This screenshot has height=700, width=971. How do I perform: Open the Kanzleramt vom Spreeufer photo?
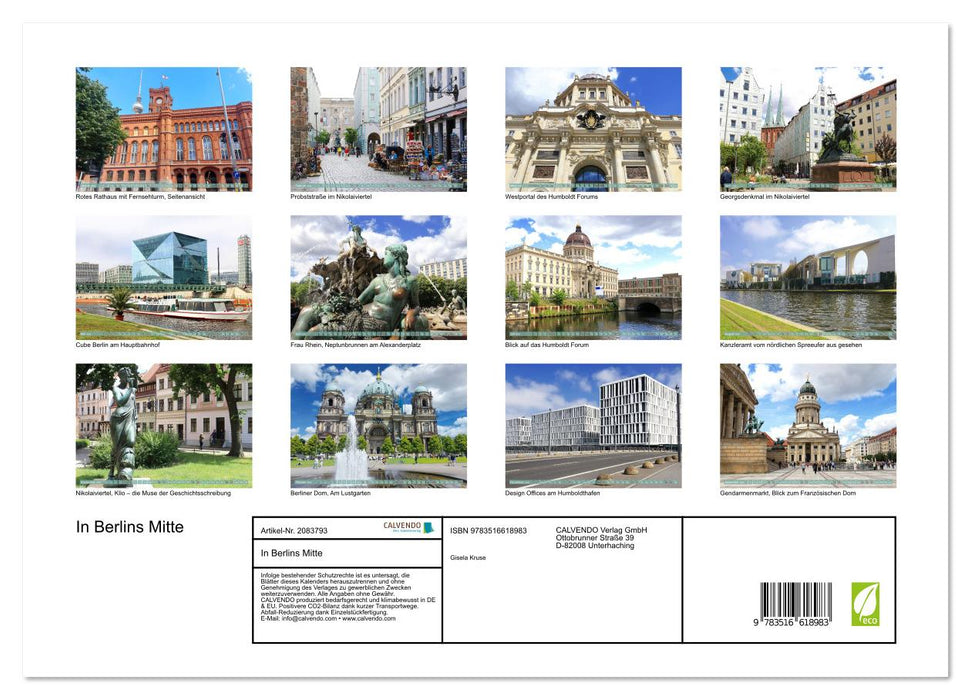click(x=806, y=277)
